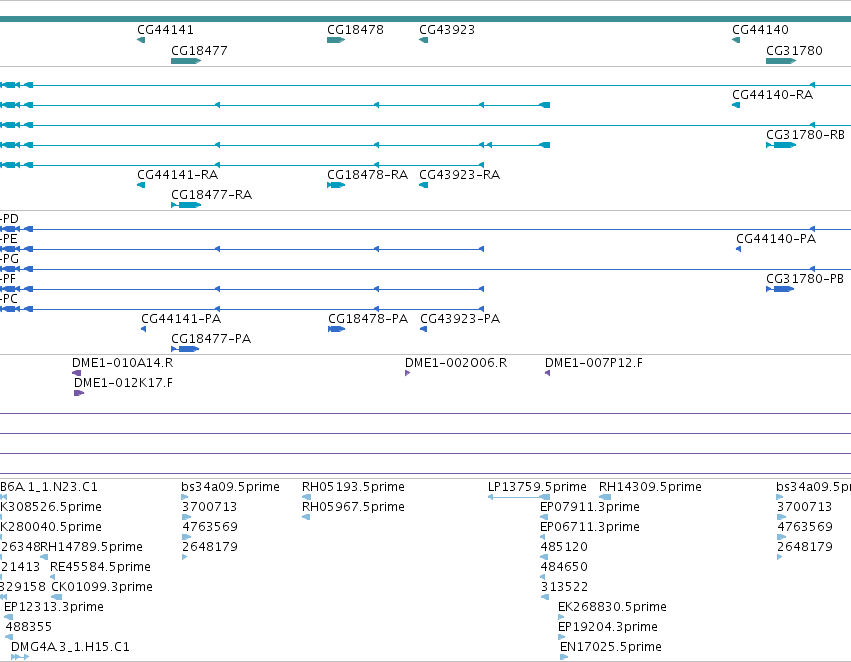Select the EP12313.3prime feature label
851x662 pixels.
coord(54,607)
